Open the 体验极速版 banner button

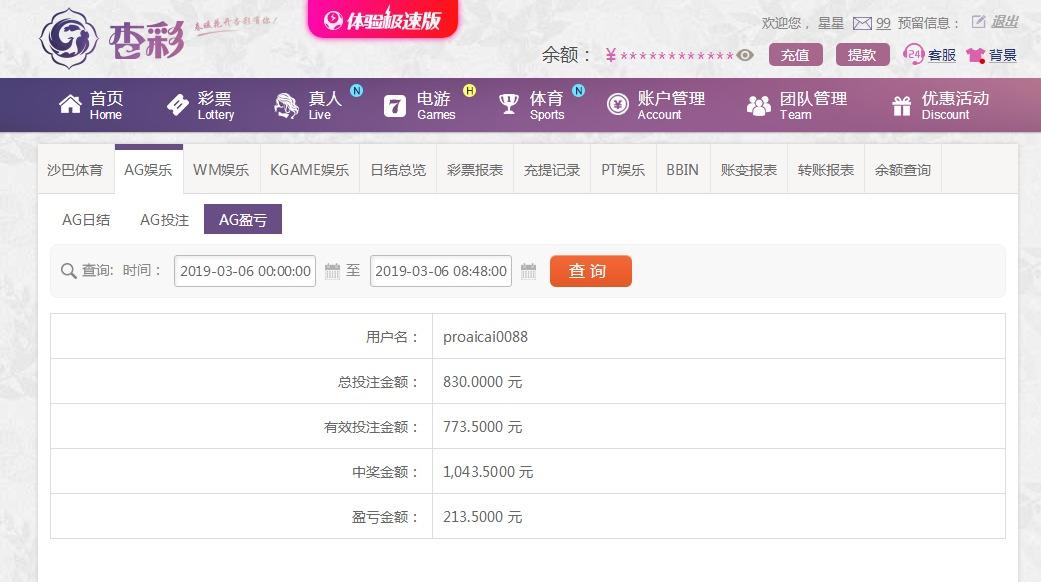(x=382, y=19)
